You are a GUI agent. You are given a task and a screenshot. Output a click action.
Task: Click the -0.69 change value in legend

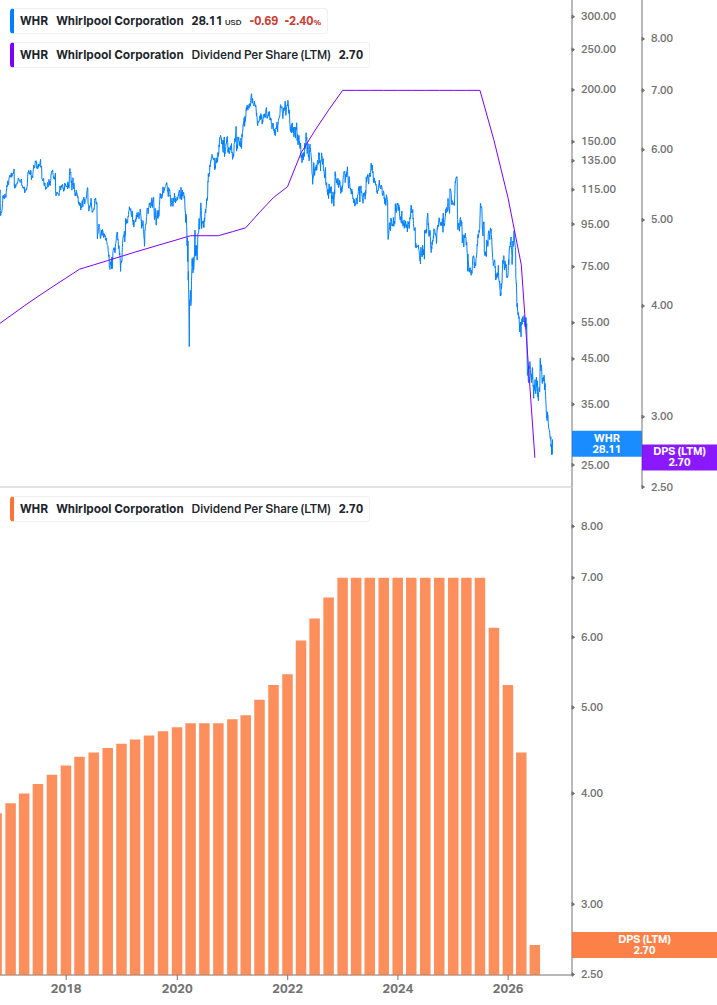(x=264, y=21)
